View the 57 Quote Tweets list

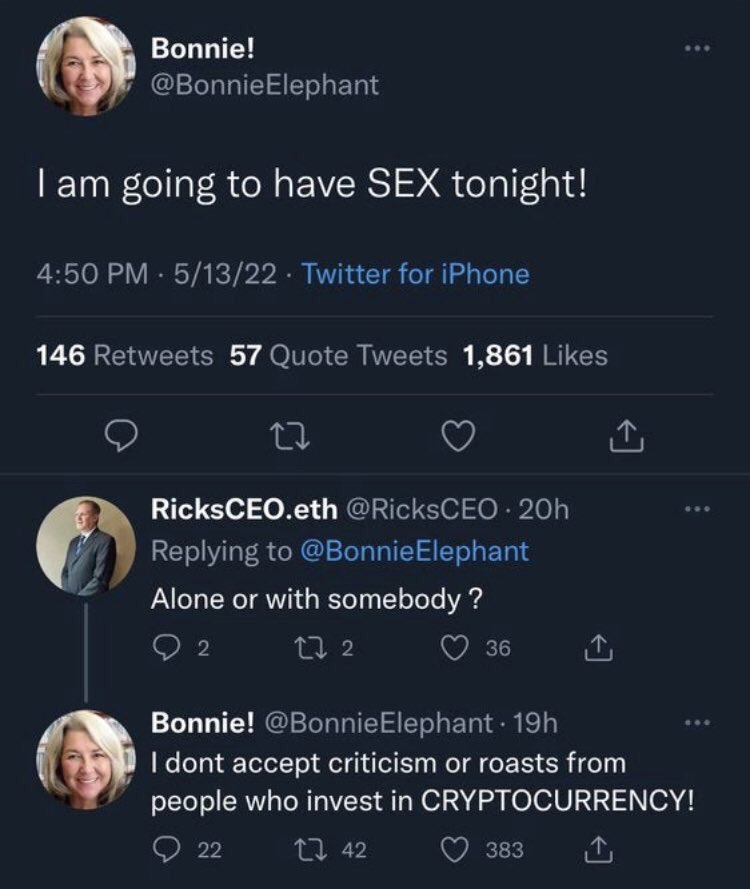338,355
